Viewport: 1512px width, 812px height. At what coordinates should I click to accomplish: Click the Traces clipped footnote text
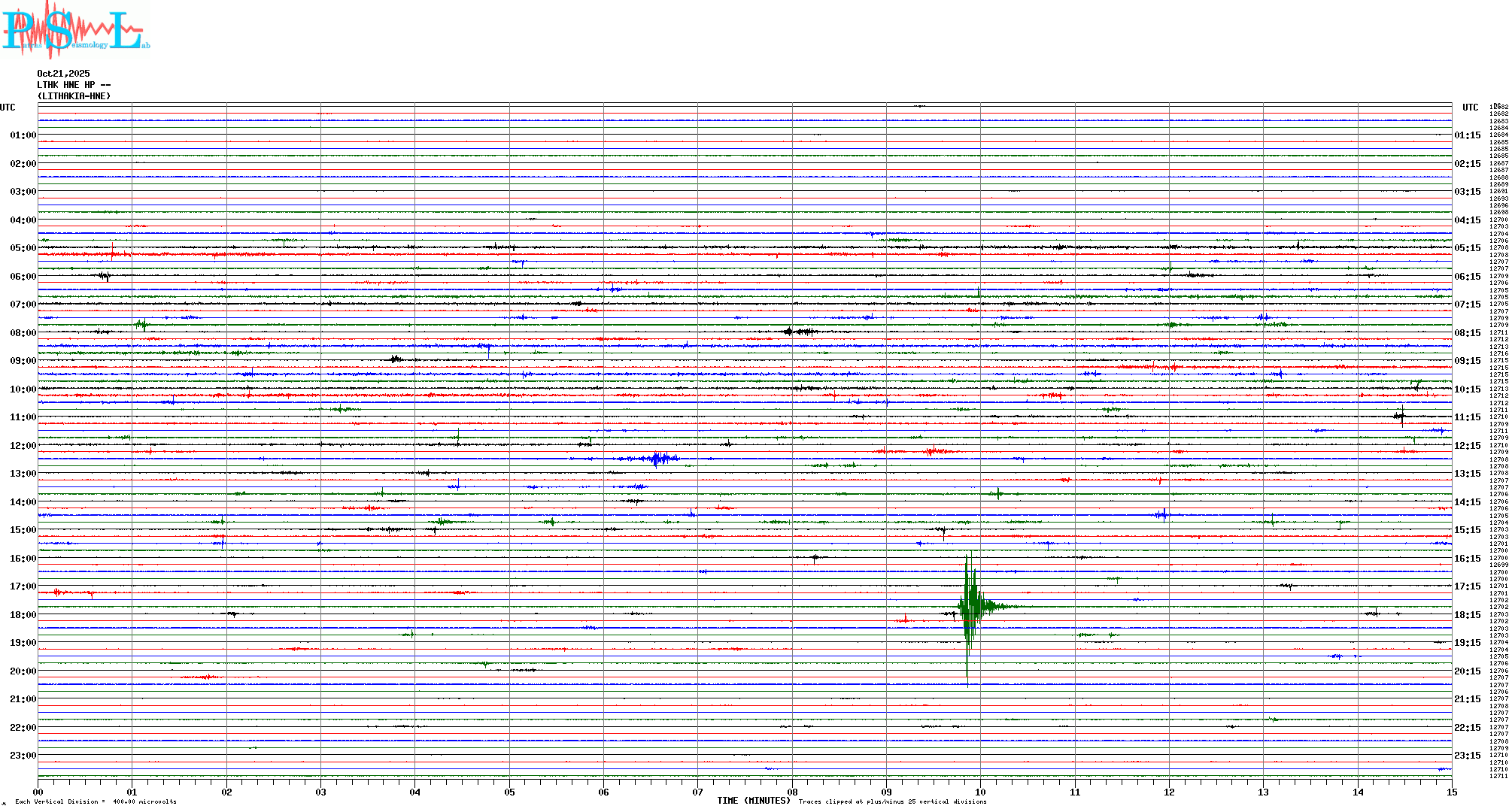(892, 801)
